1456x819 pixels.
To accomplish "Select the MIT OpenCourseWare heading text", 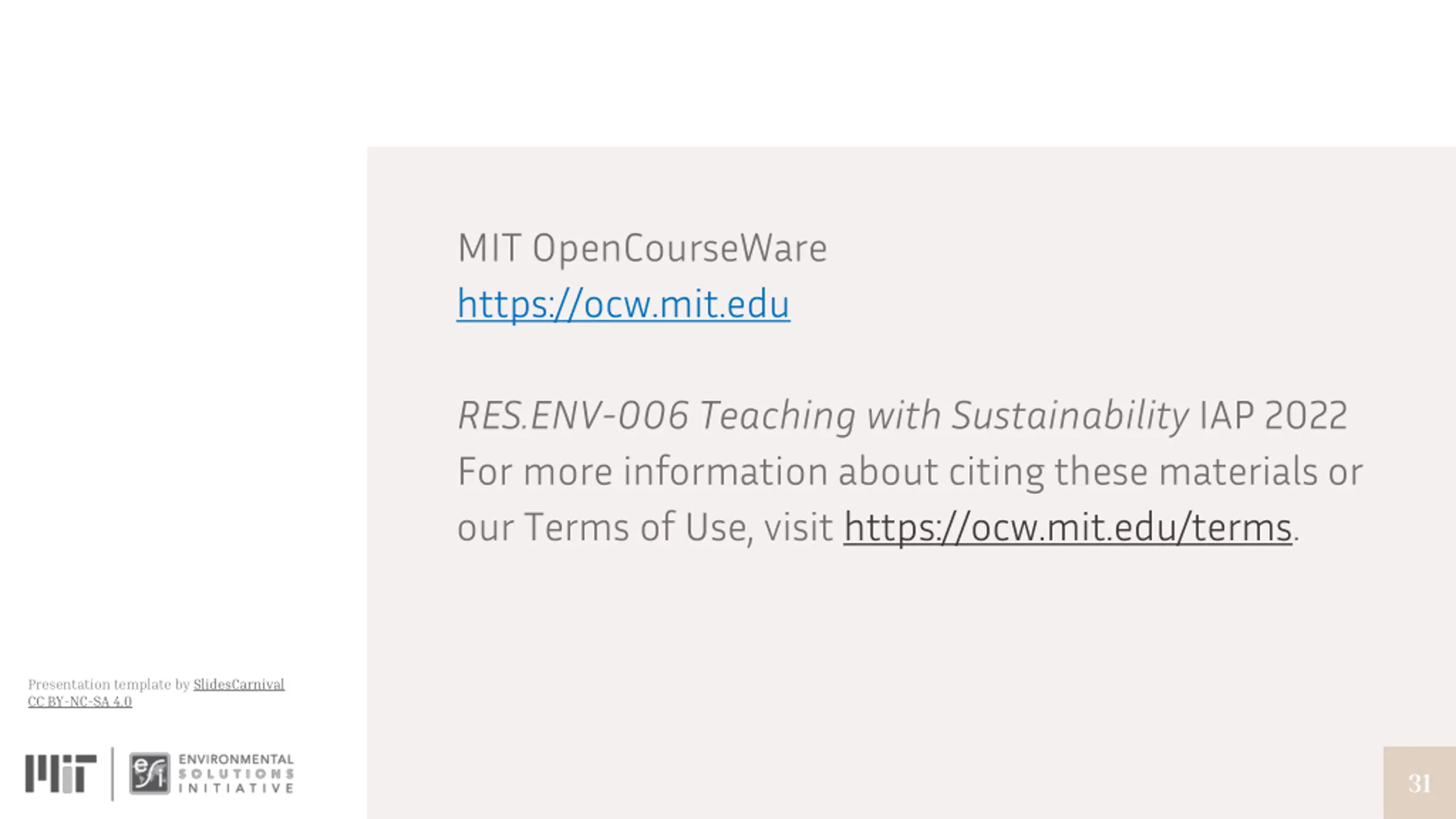I will click(642, 249).
